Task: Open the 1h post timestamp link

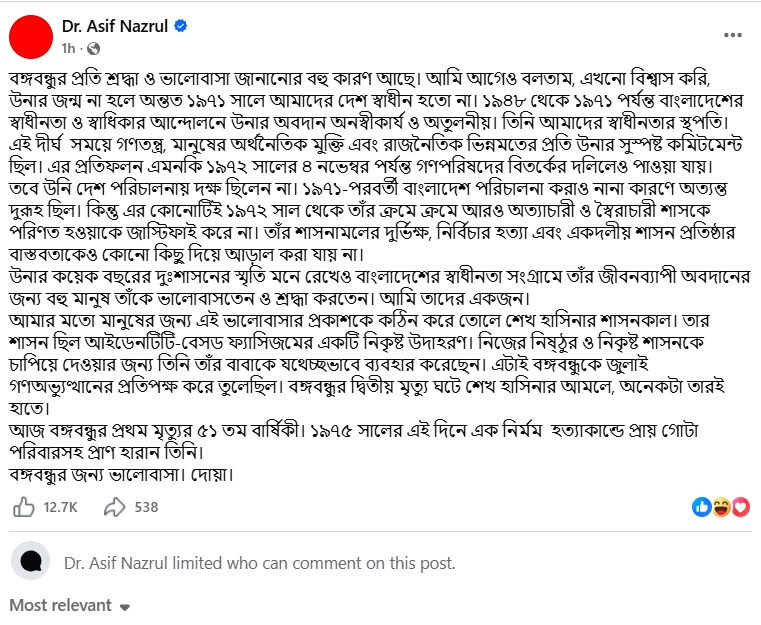Action: [68, 49]
